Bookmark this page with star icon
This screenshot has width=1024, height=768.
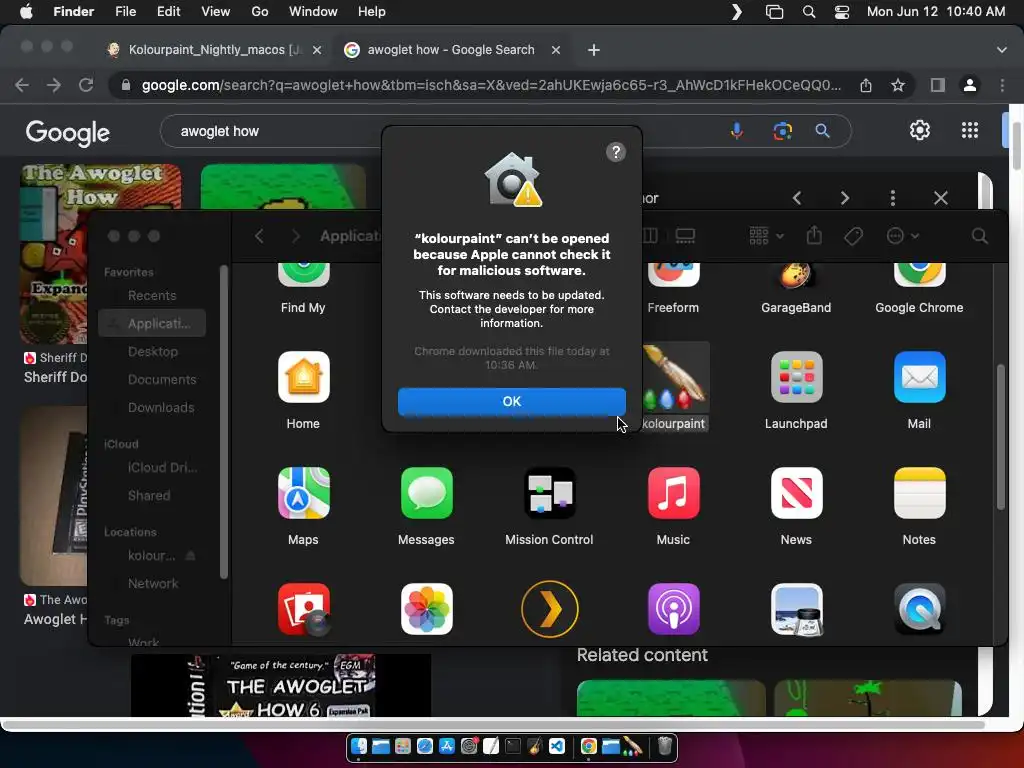click(x=898, y=85)
